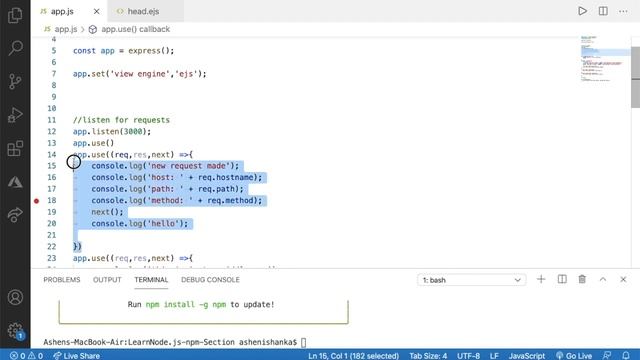
Task: Open the Azure view in activity bar
Action: point(15,182)
